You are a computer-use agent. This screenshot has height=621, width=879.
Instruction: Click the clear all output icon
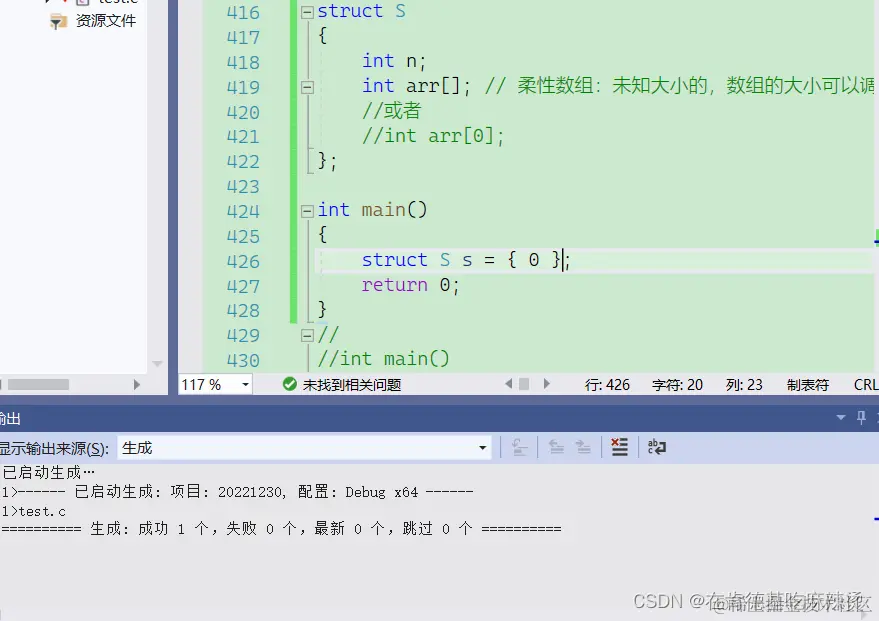tap(619, 447)
